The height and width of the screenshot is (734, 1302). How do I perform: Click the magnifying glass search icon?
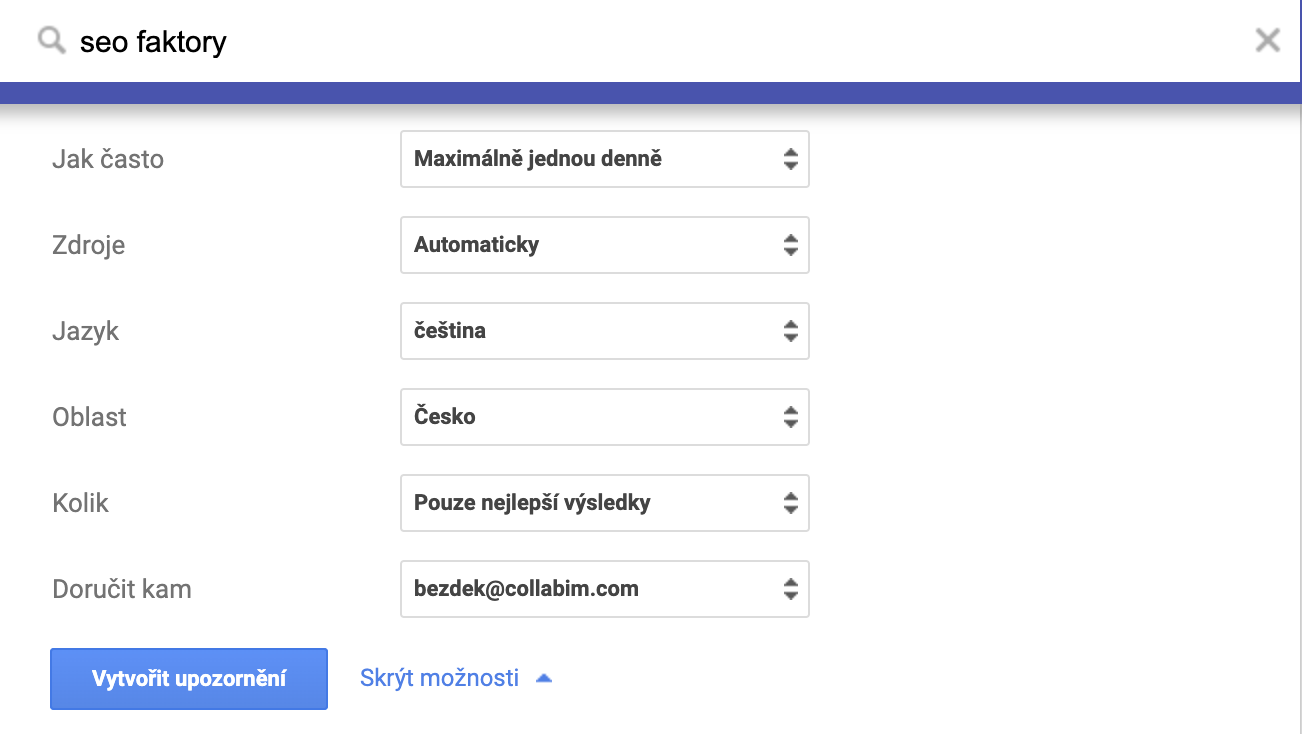pyautogui.click(x=51, y=41)
